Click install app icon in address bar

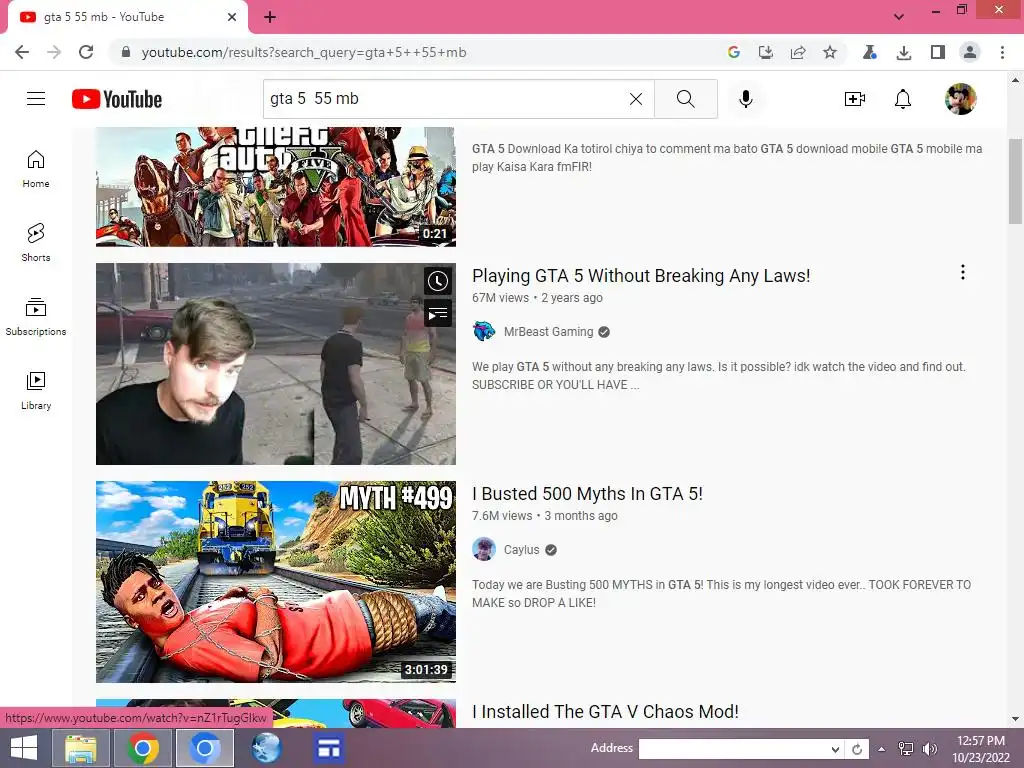[x=765, y=52]
